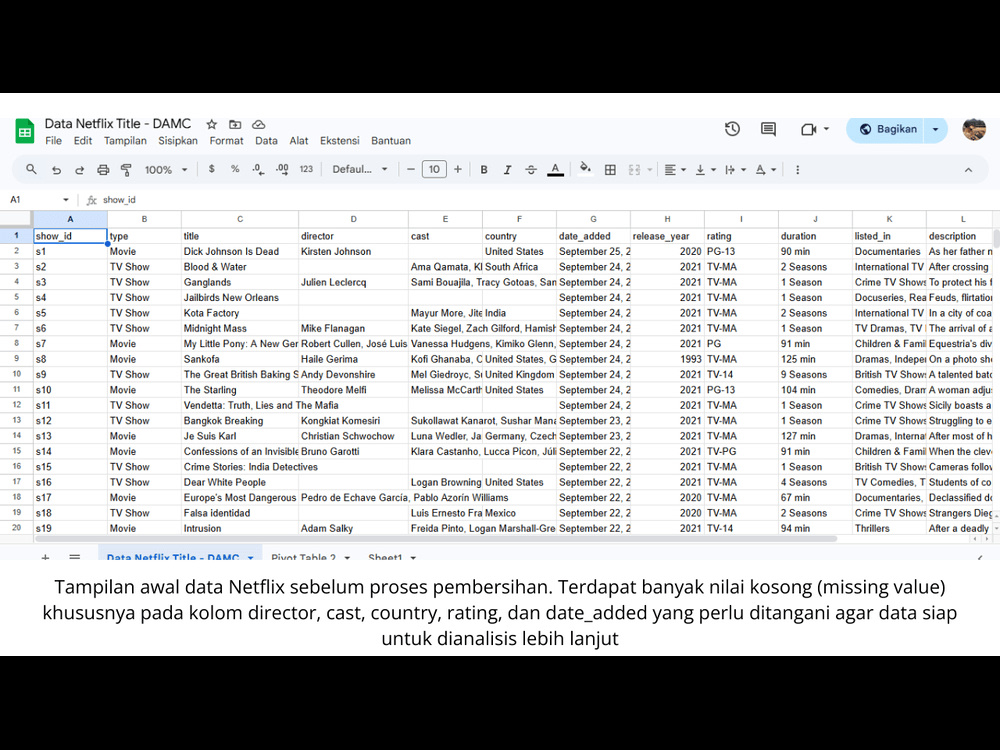Open the font family dropdown showing Default

point(358,169)
